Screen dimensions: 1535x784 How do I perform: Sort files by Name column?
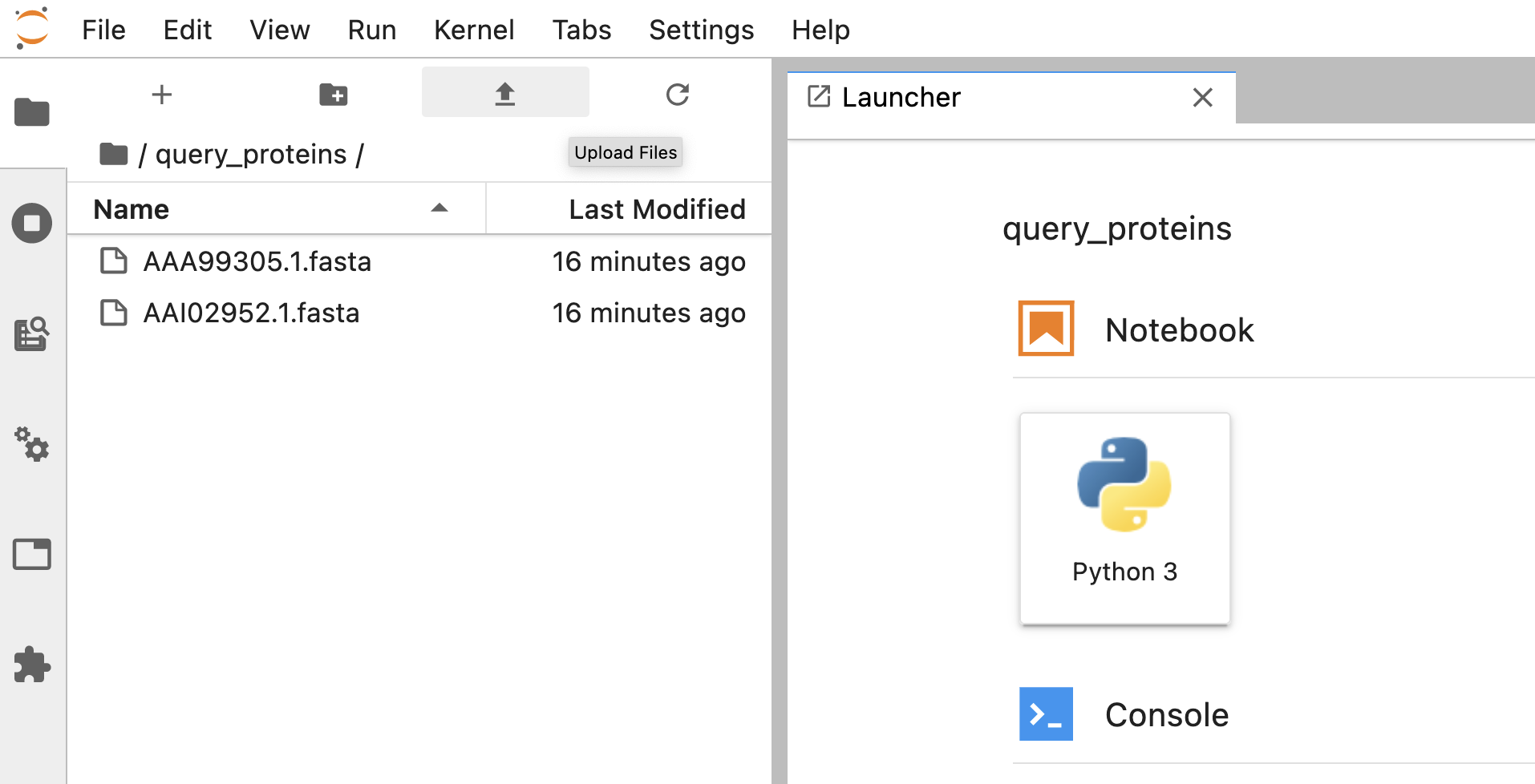tap(132, 209)
